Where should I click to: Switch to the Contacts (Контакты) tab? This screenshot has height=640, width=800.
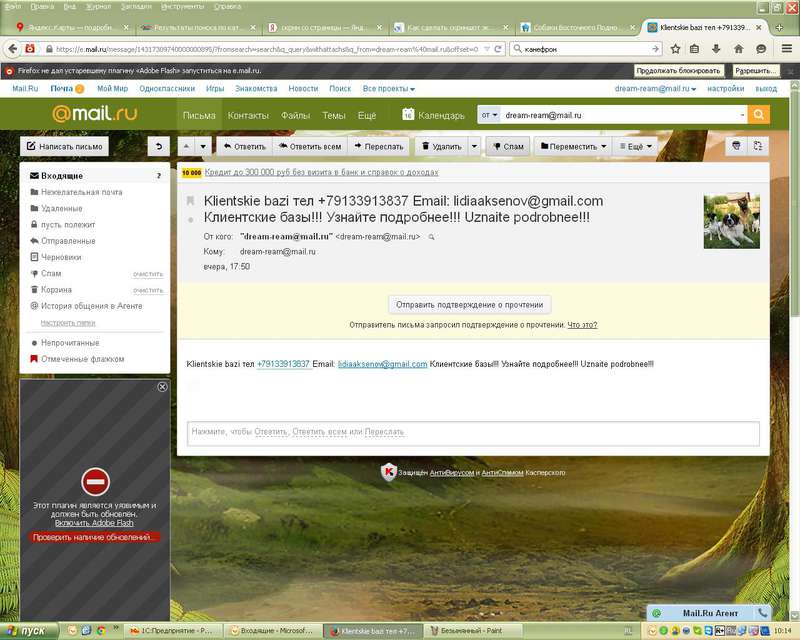click(248, 115)
